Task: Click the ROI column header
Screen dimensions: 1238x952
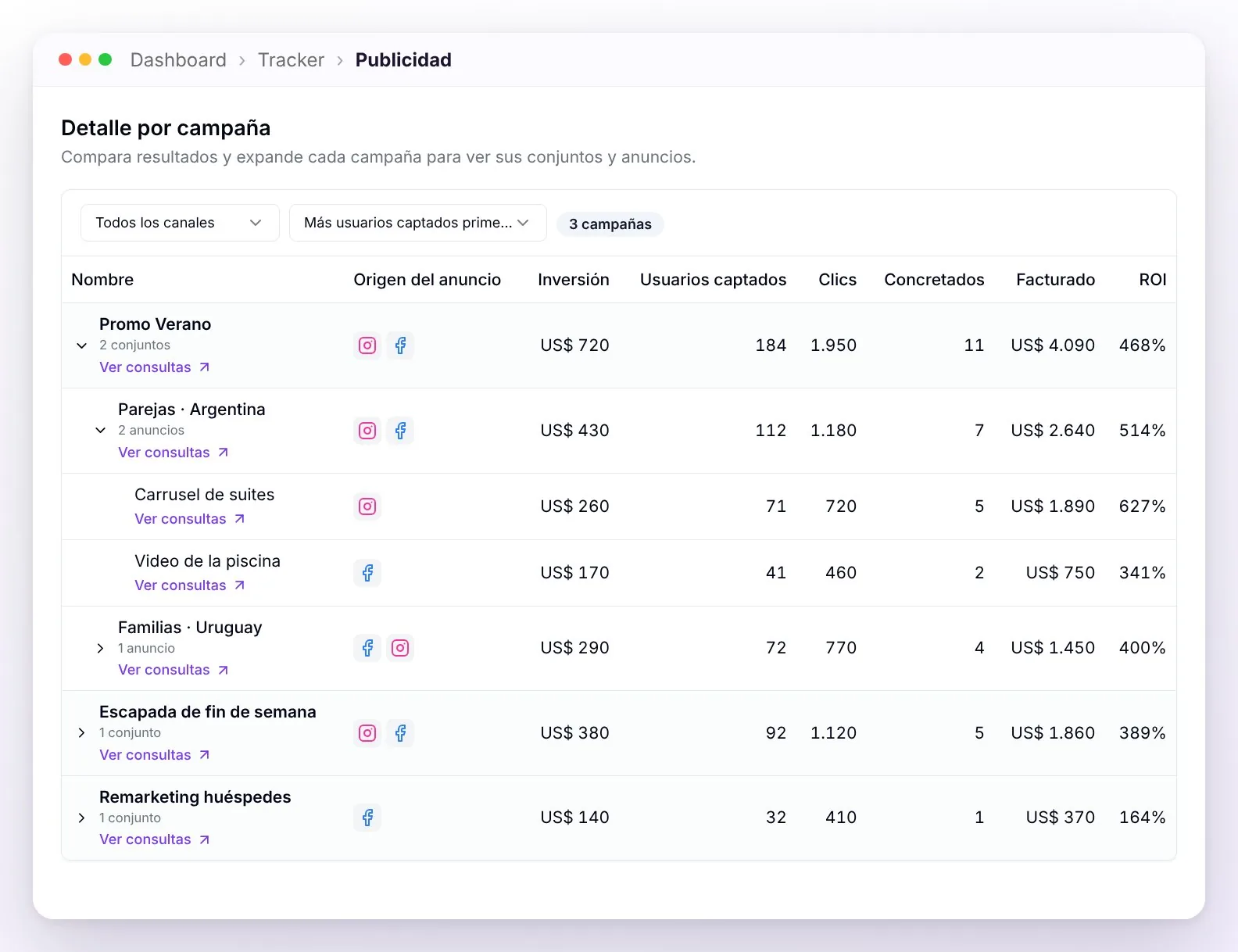Action: coord(1153,280)
